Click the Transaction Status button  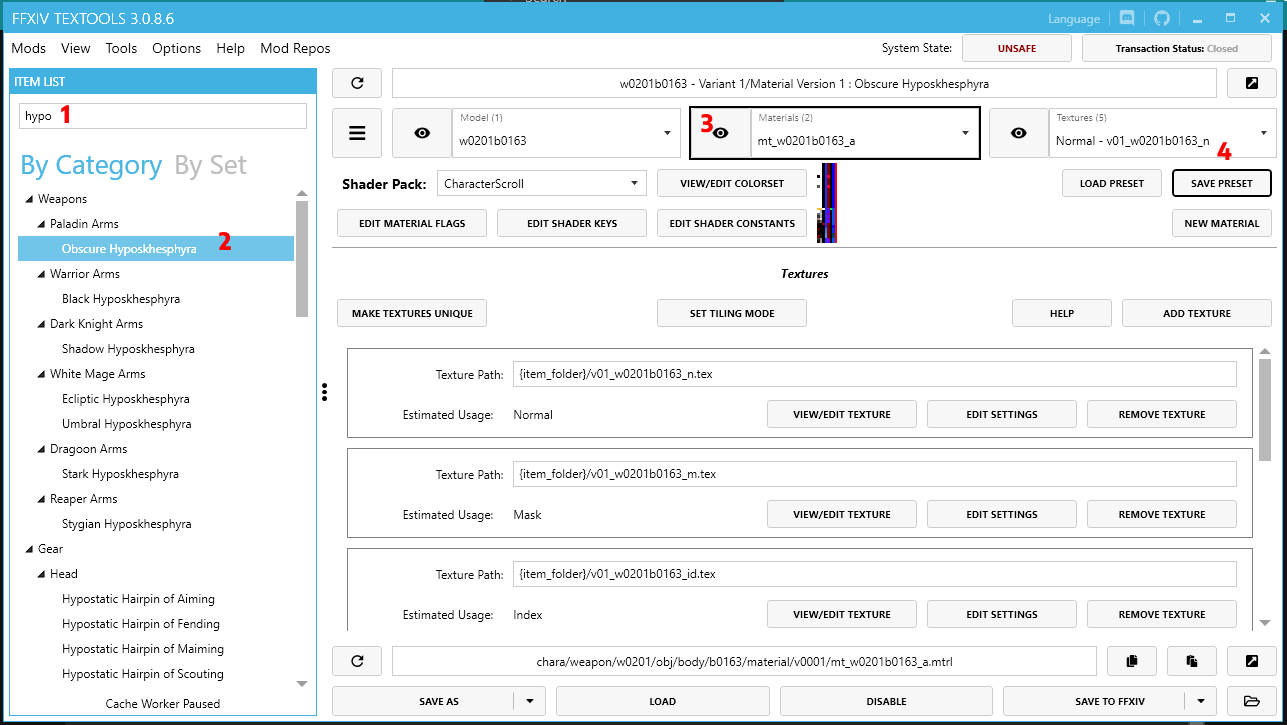tap(1177, 48)
